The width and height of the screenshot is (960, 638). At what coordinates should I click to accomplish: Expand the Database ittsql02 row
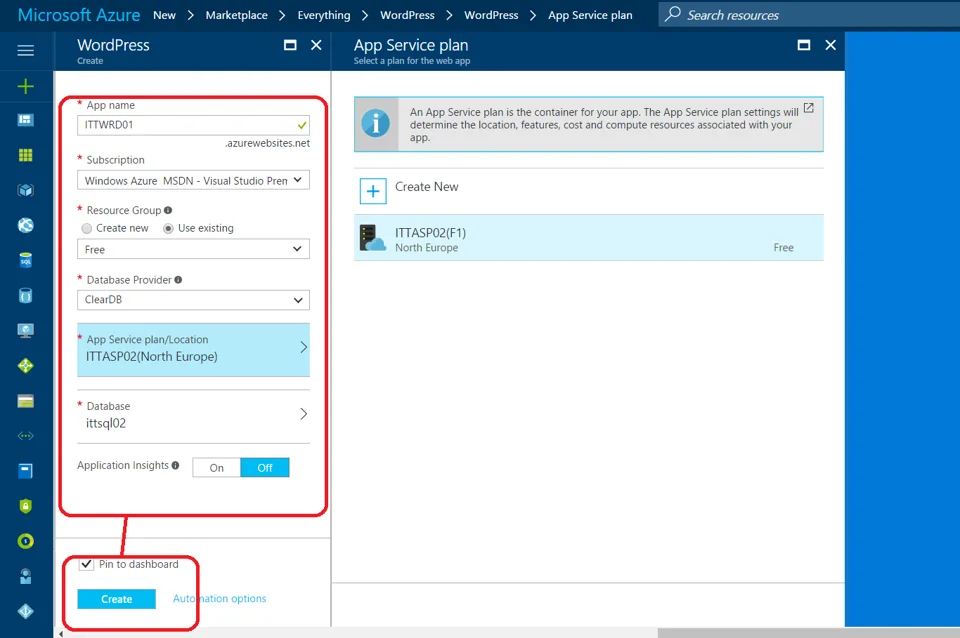[x=193, y=415]
